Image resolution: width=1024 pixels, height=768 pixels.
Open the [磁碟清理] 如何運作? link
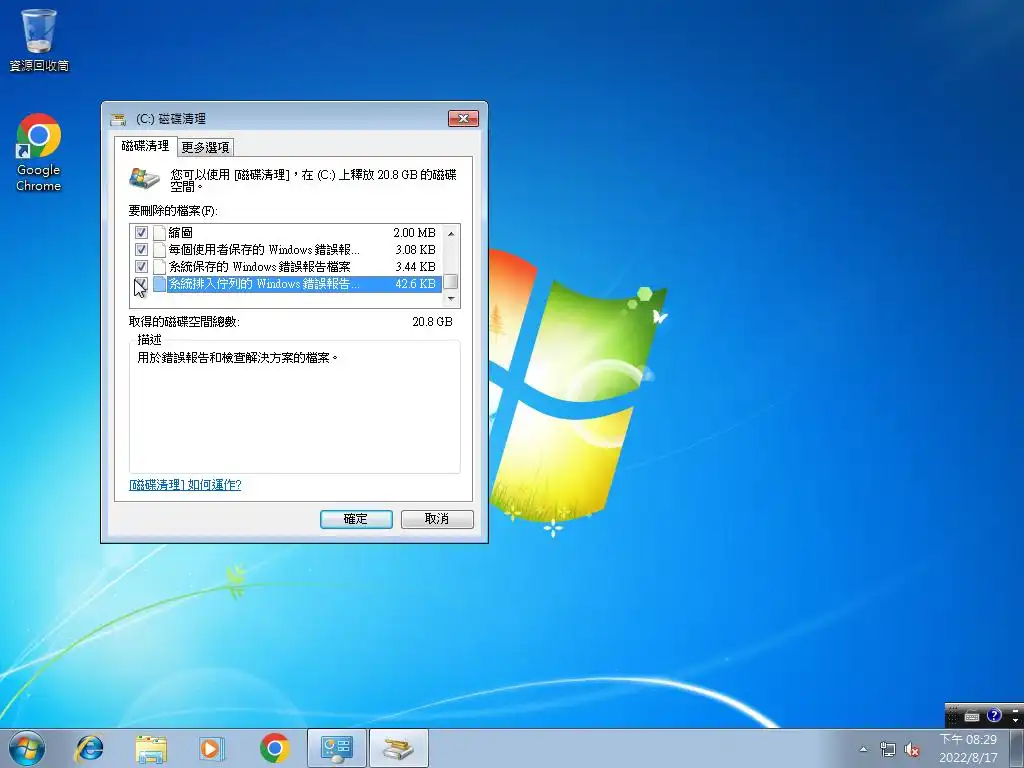pos(185,485)
